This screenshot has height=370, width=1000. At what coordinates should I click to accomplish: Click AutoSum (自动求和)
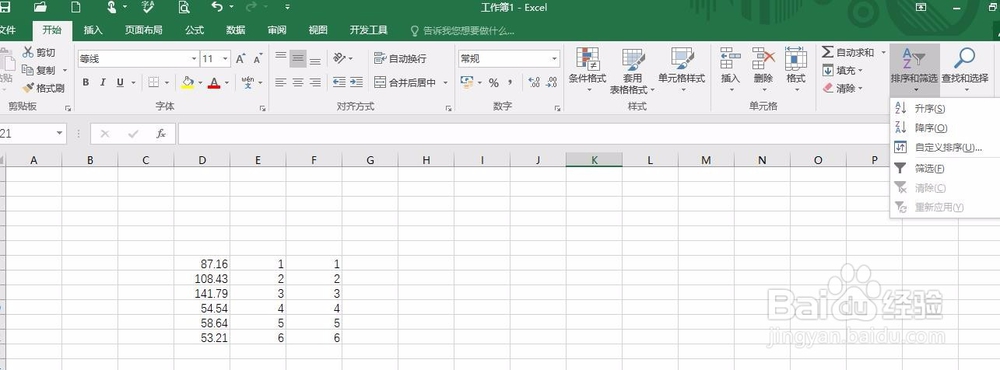(x=848, y=52)
